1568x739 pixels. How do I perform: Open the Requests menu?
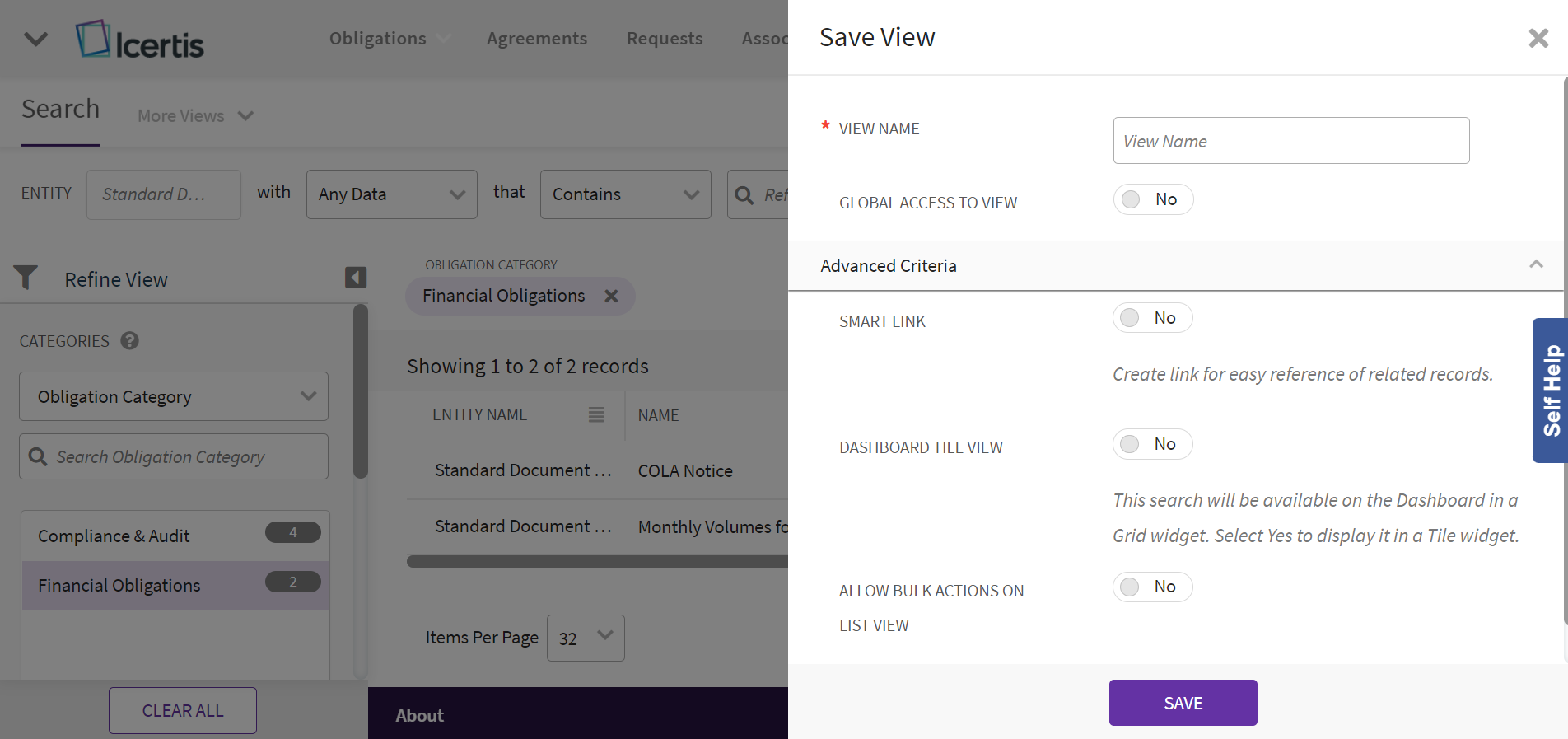coord(664,39)
